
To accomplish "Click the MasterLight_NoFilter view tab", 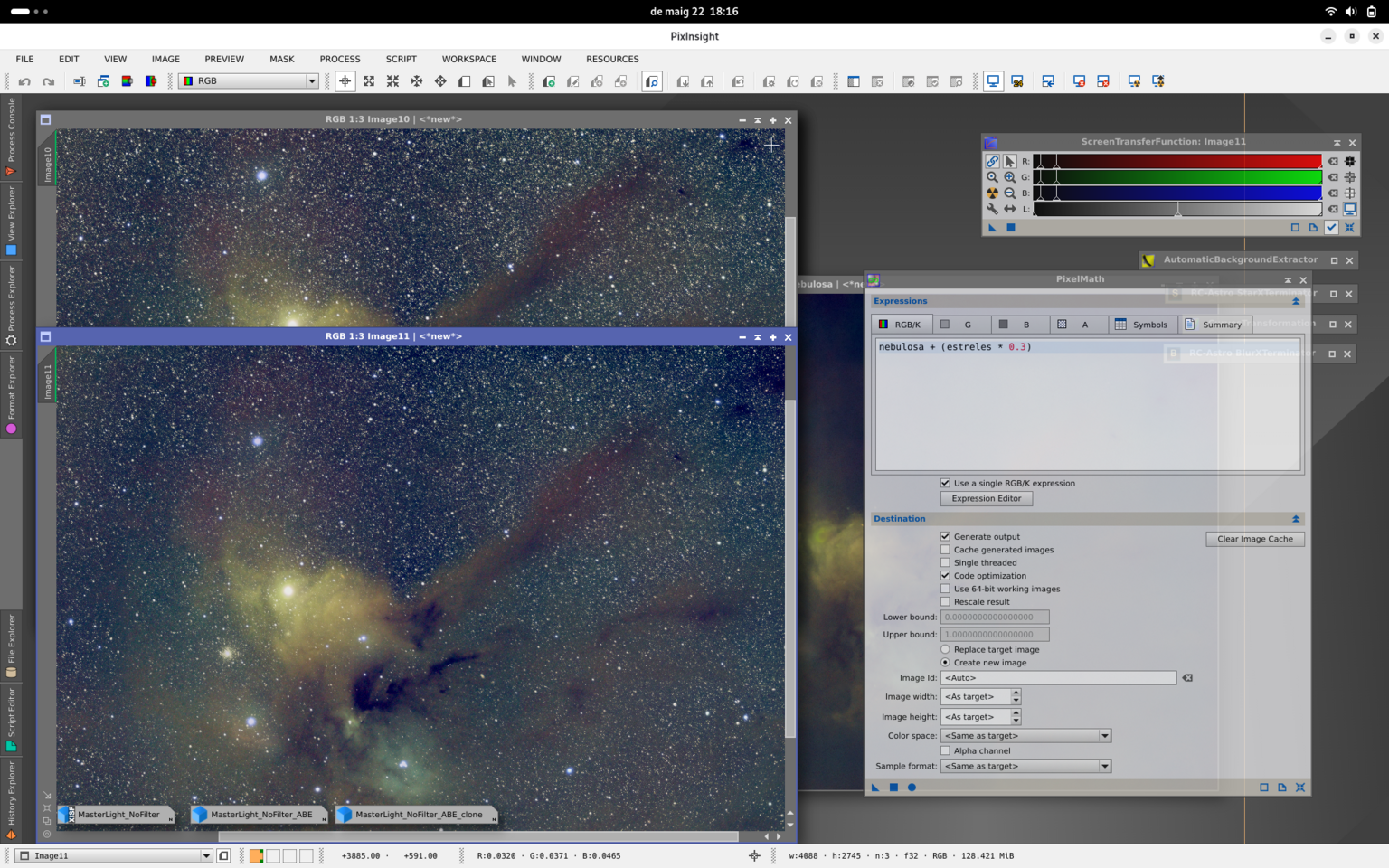I will point(116,815).
